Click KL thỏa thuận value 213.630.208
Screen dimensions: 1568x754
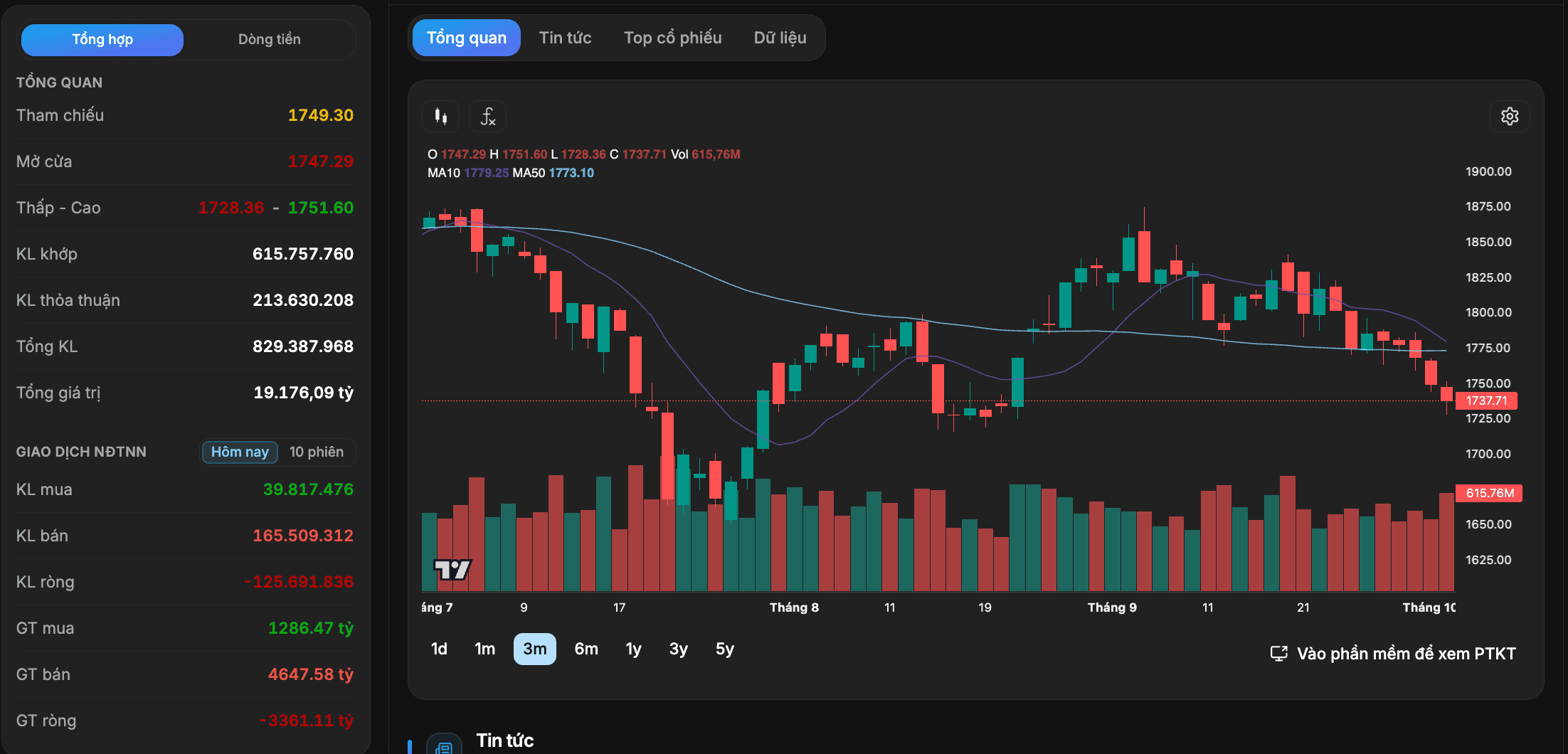tap(303, 300)
